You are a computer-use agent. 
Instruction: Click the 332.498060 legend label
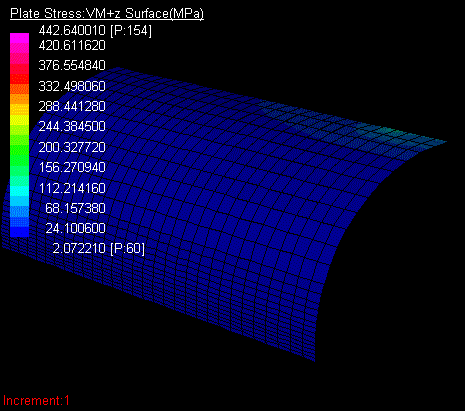coord(72,86)
